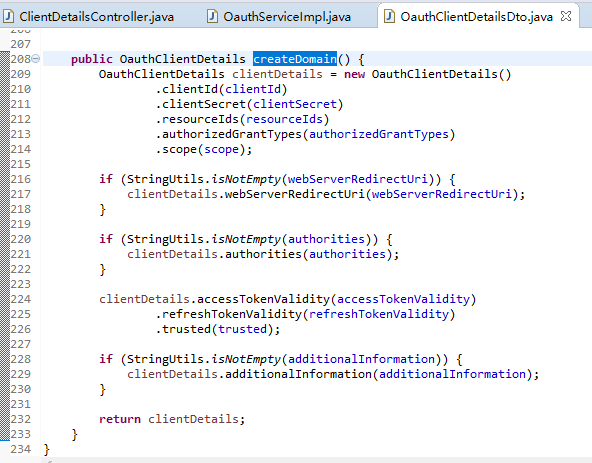
Task: Click resourceIds argument on line 212
Action: coord(284,119)
